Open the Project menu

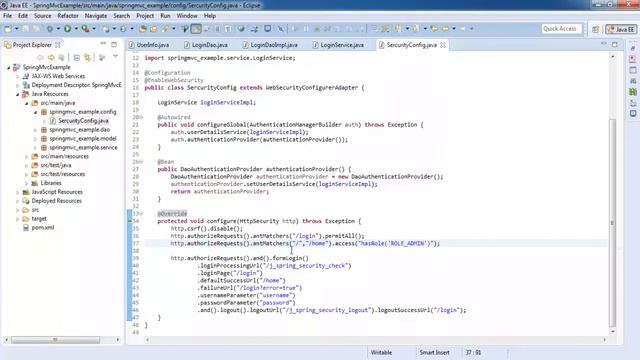pos(145,16)
